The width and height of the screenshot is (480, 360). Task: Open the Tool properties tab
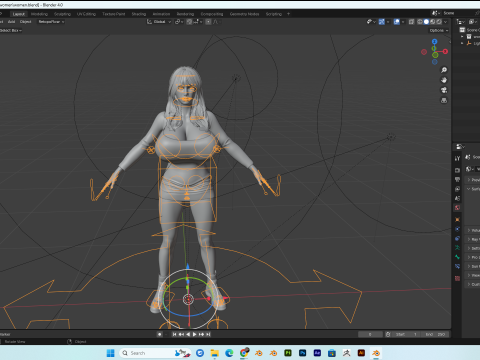[x=457, y=158]
